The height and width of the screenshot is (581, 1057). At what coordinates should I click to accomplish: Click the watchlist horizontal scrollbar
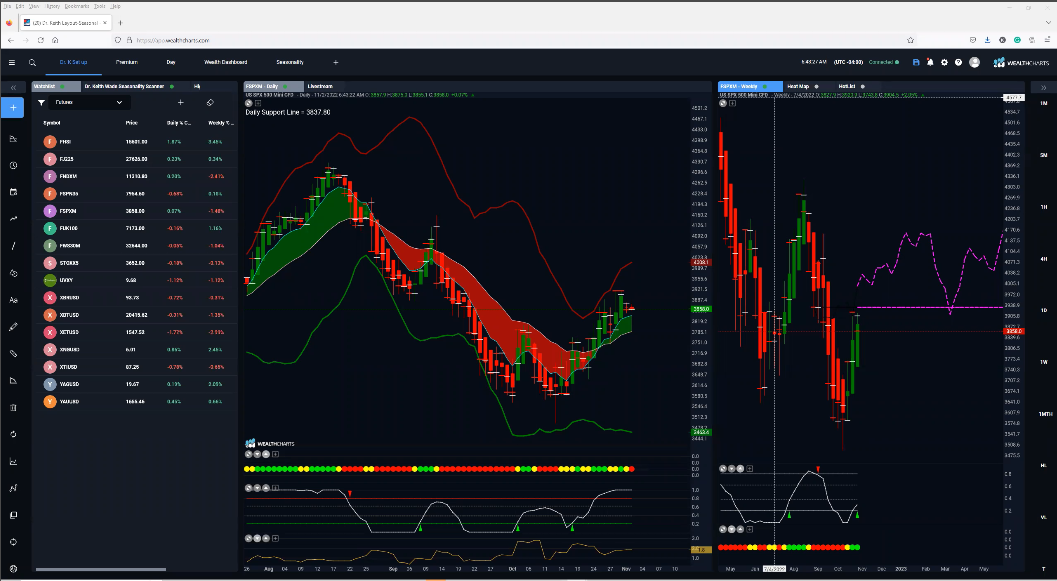100,570
